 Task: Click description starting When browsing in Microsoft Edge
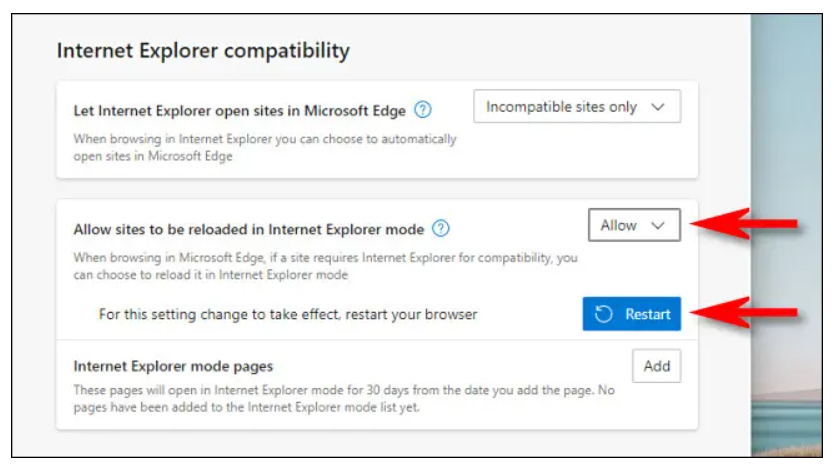(325, 266)
